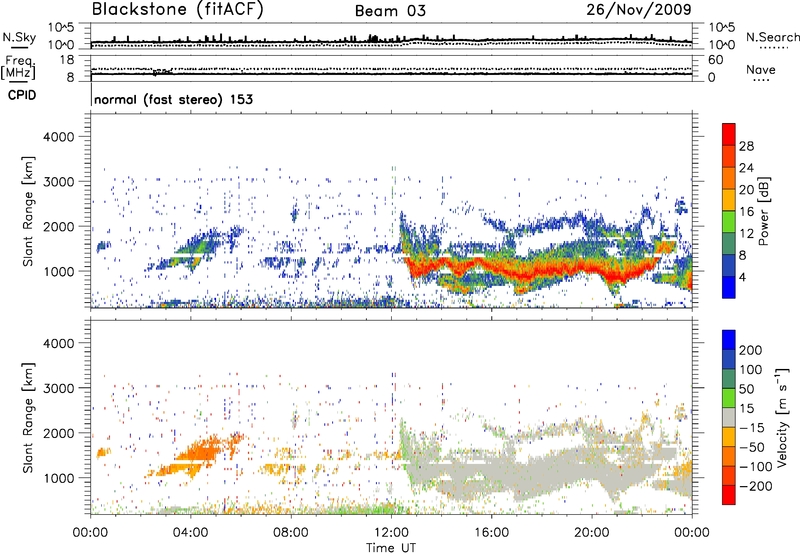
Task: Click the "2000" tick on the power panel
Action: (x=58, y=226)
